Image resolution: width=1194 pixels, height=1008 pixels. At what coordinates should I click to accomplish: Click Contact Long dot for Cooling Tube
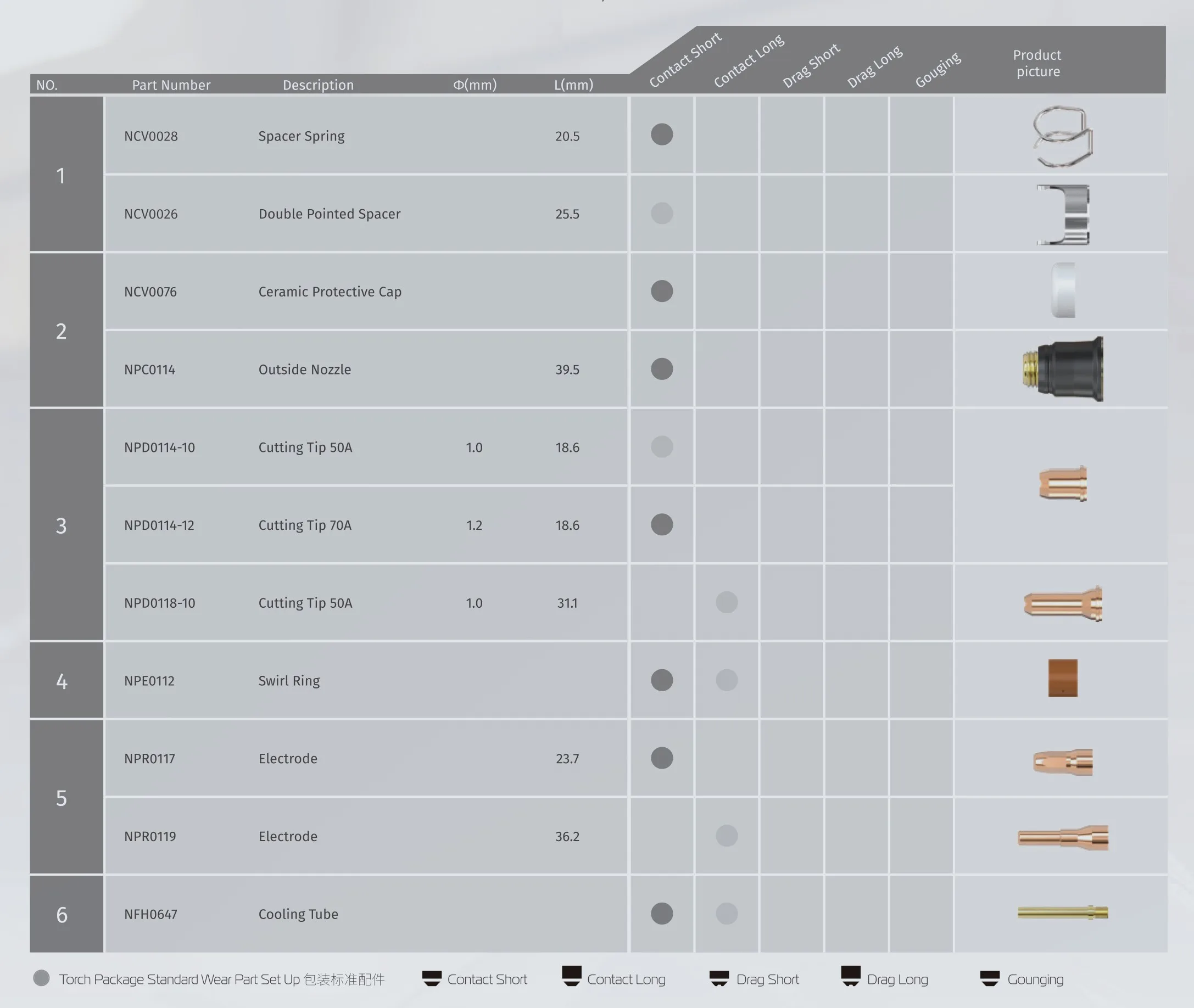pos(727,913)
